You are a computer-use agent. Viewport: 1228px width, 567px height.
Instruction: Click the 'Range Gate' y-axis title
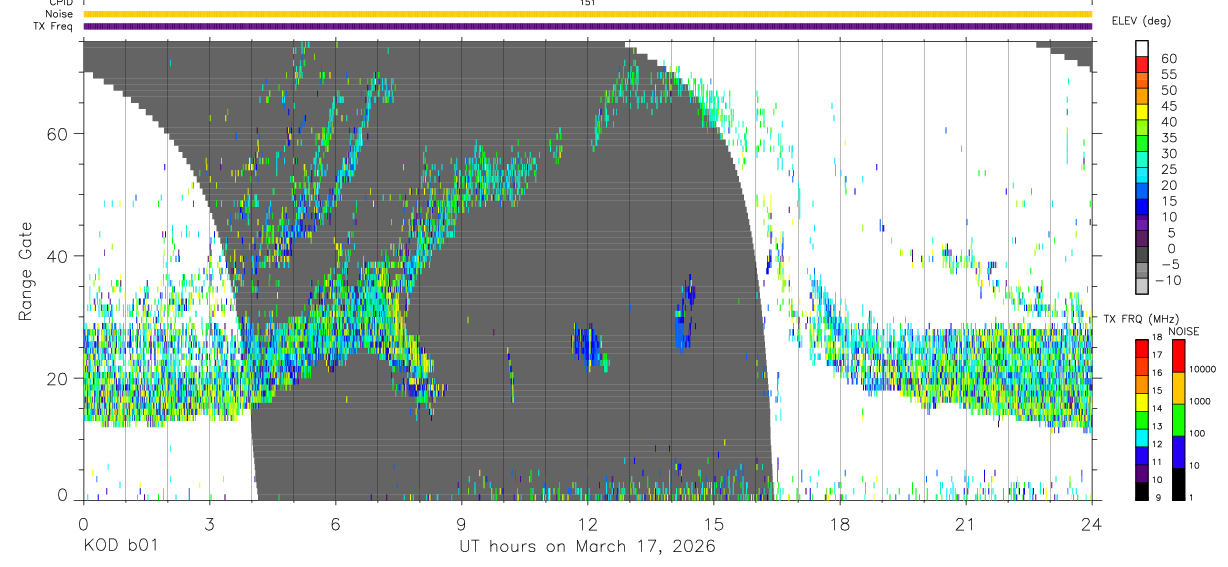[26, 271]
